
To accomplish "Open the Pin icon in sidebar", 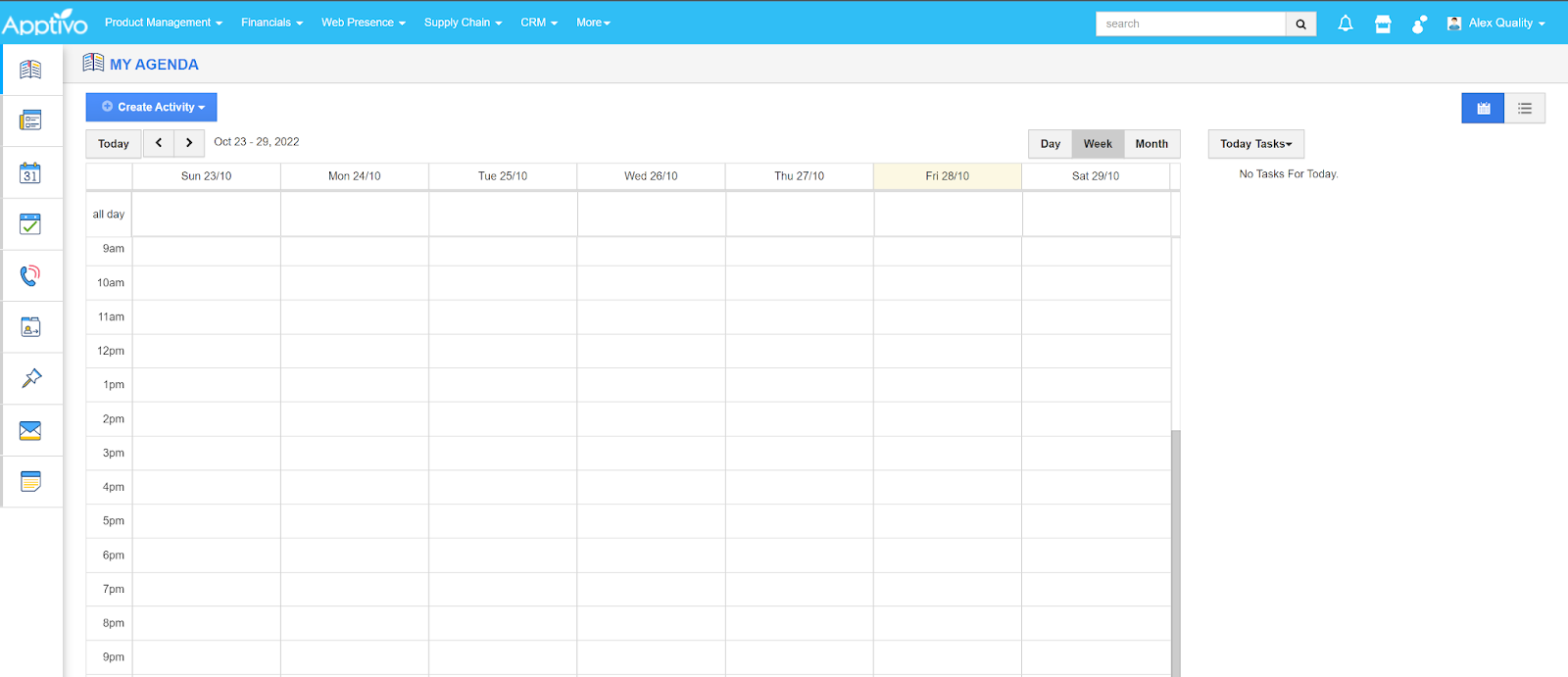I will tap(30, 378).
